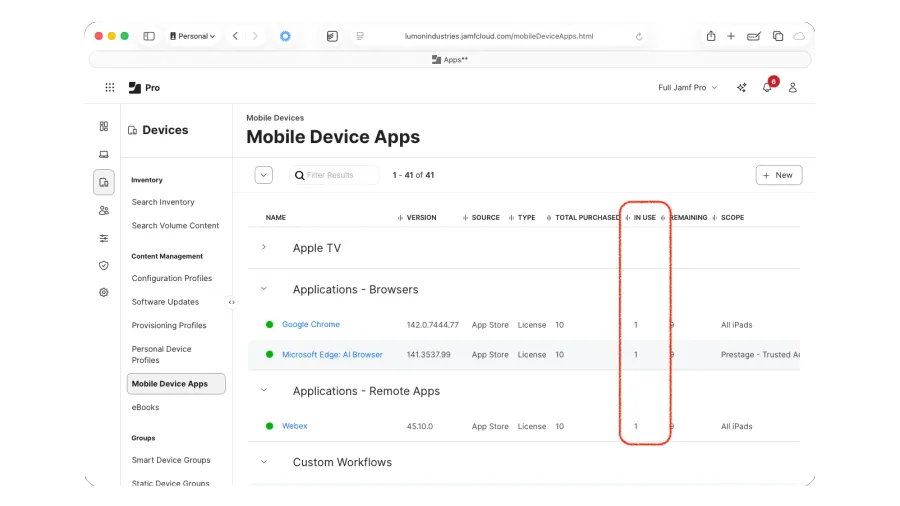Click the address bar URL field
The width and height of the screenshot is (900, 506).
(499, 36)
